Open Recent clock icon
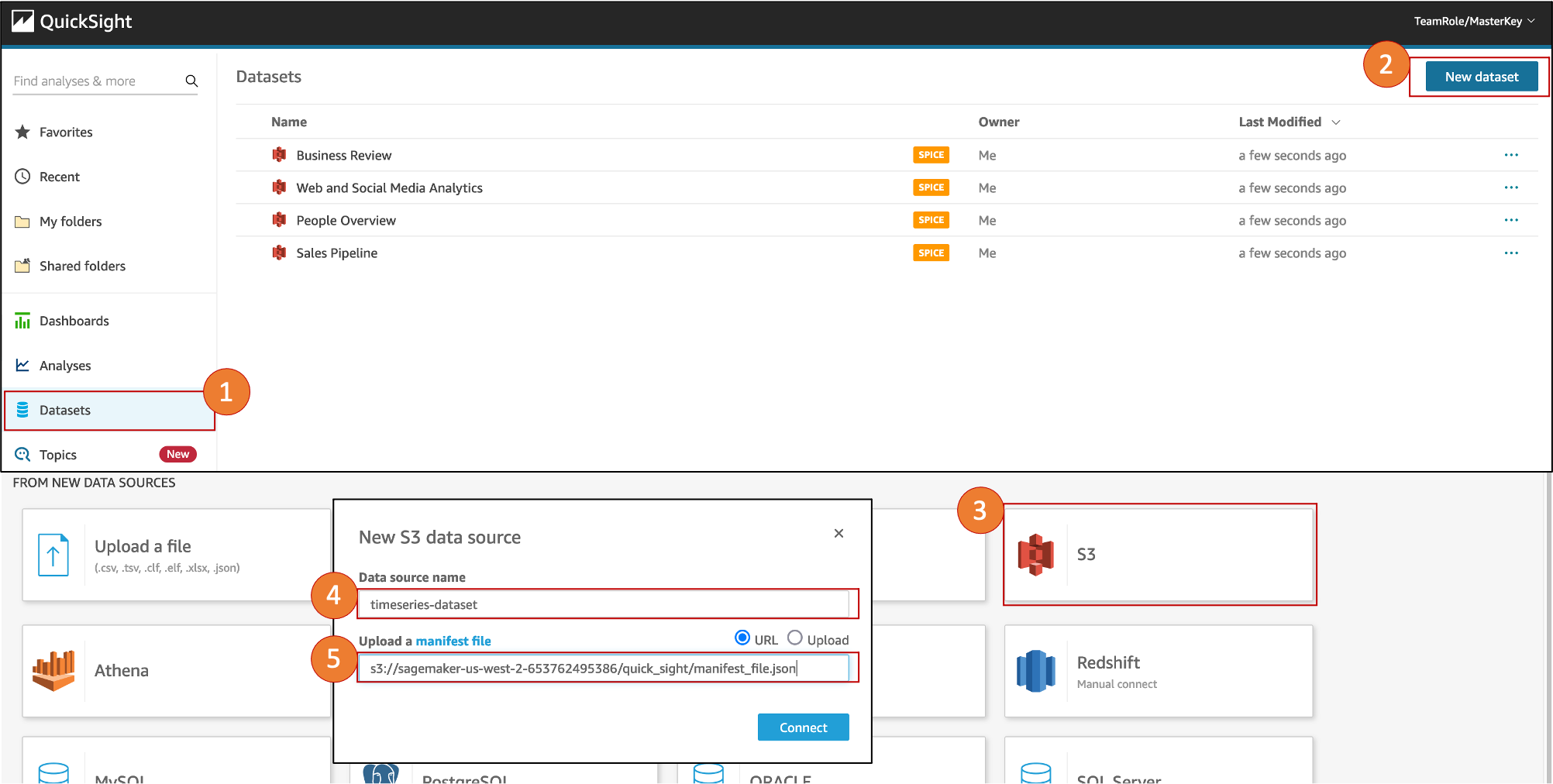1553x784 pixels. [22, 177]
